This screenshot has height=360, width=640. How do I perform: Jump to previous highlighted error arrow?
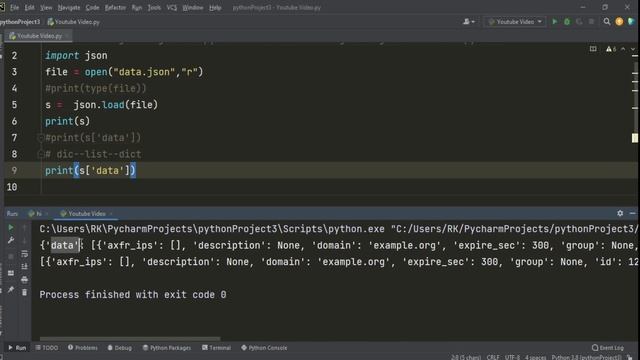pyautogui.click(x=623, y=49)
